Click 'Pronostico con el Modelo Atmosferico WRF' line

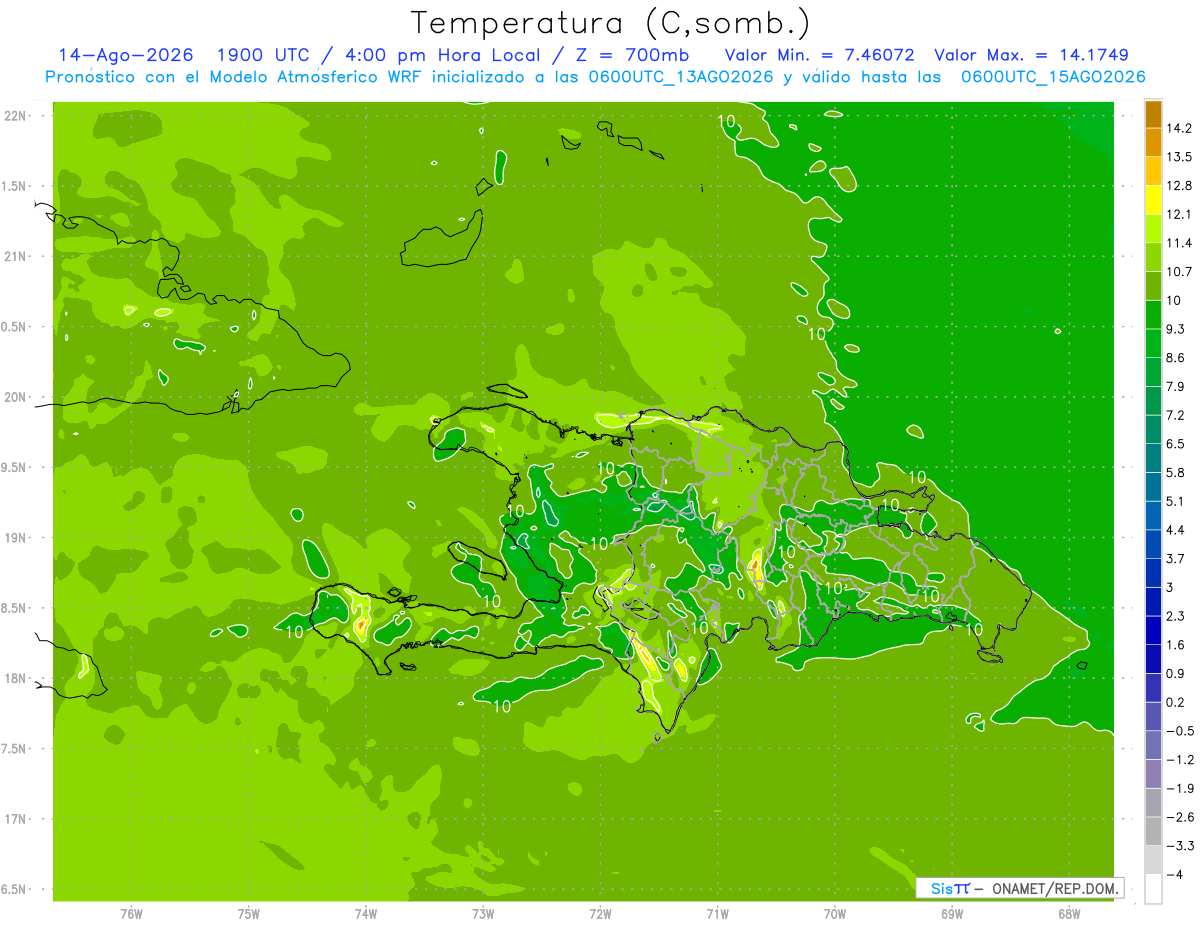[235, 77]
